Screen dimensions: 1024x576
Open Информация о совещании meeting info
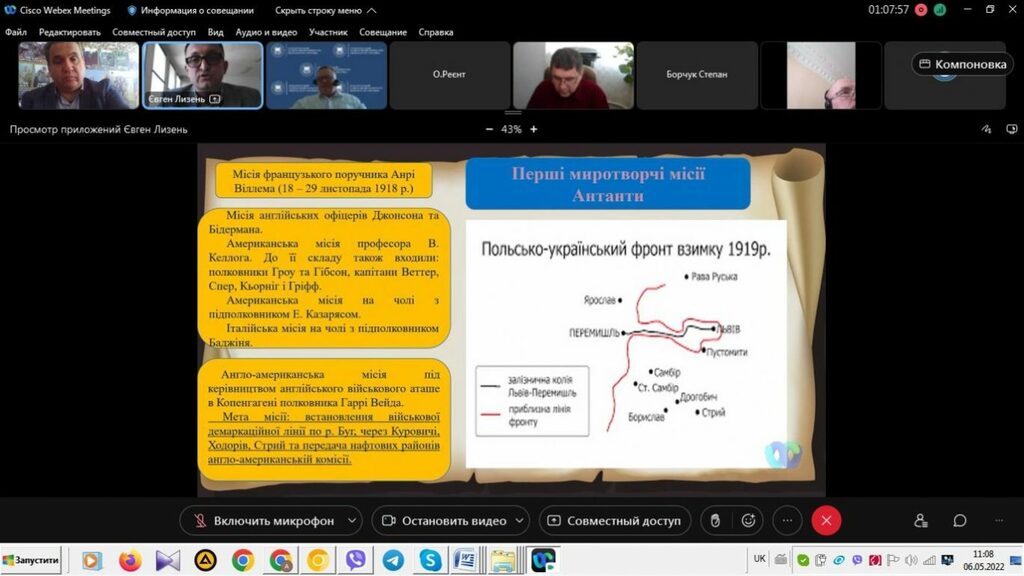pos(190,10)
